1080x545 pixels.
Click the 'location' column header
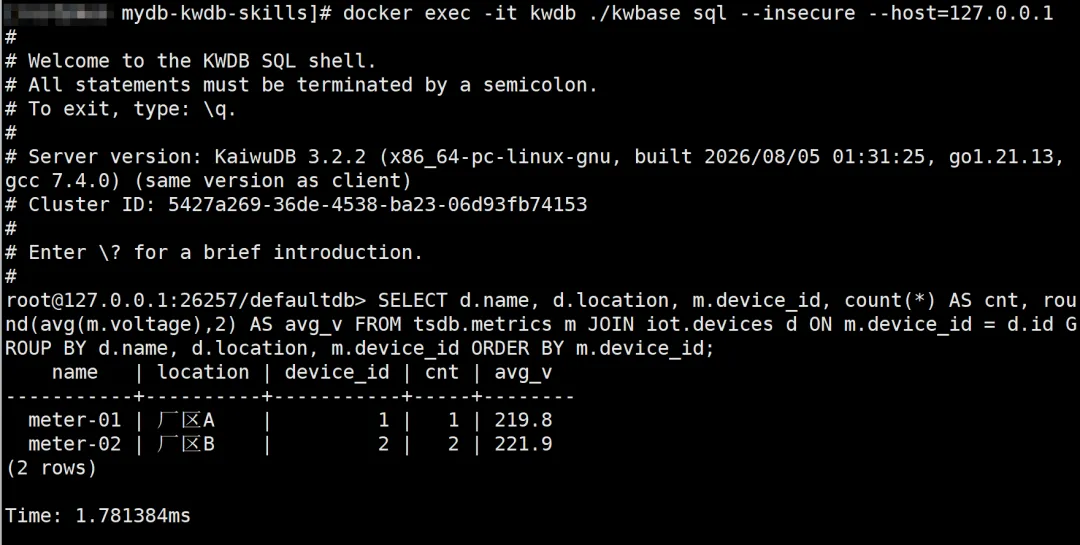click(x=203, y=373)
